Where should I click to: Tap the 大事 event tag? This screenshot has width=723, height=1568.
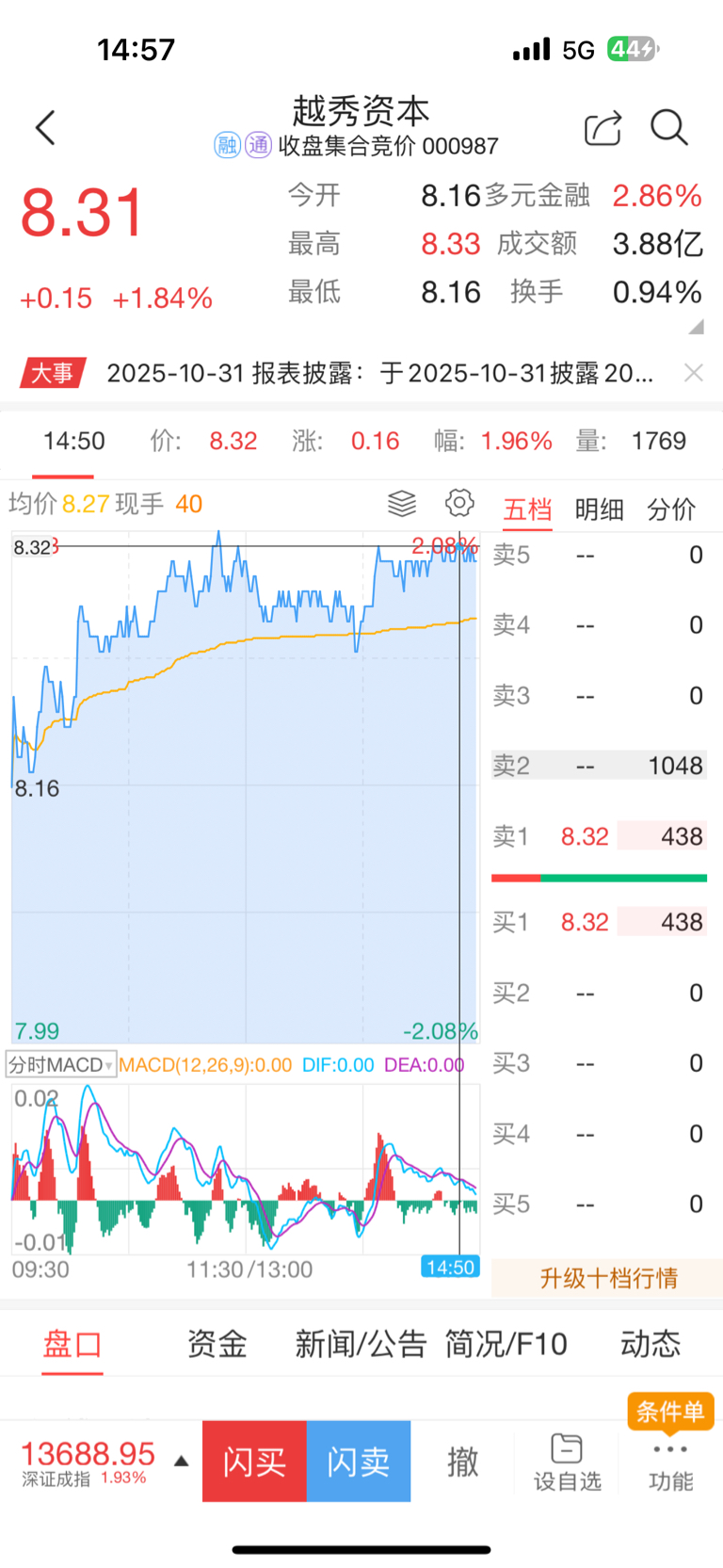[53, 373]
